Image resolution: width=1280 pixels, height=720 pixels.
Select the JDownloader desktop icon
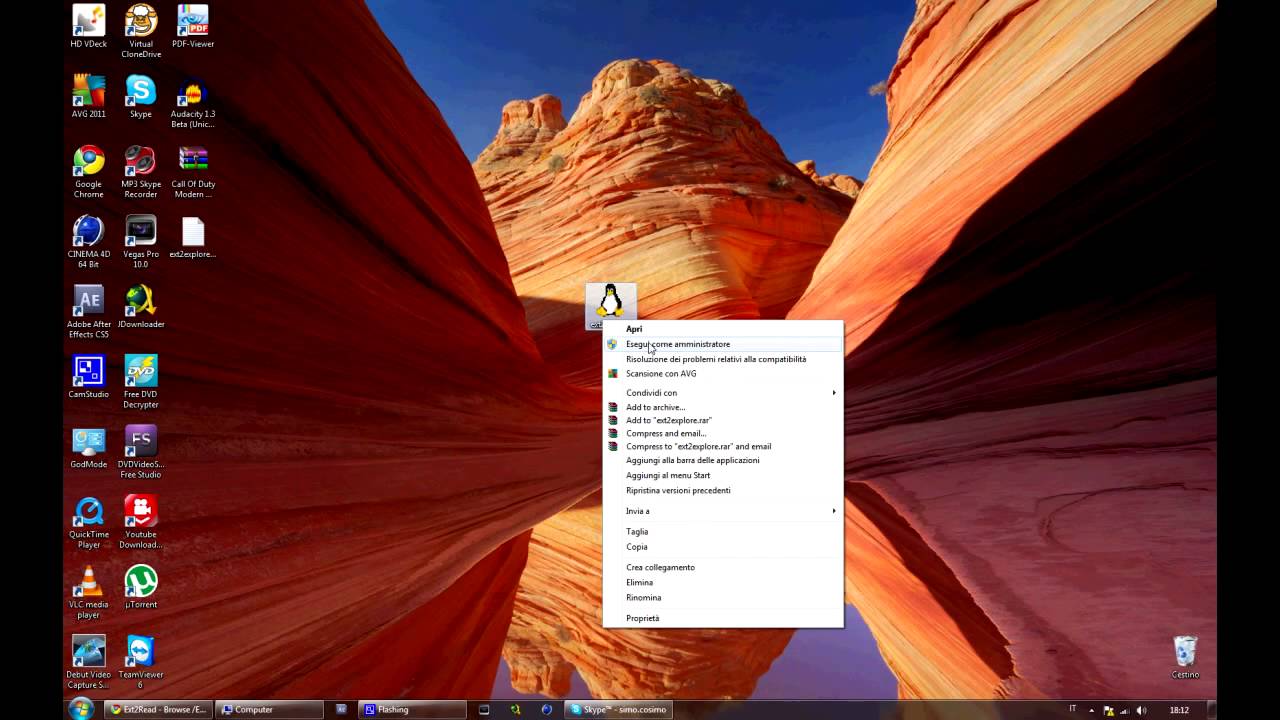click(141, 306)
